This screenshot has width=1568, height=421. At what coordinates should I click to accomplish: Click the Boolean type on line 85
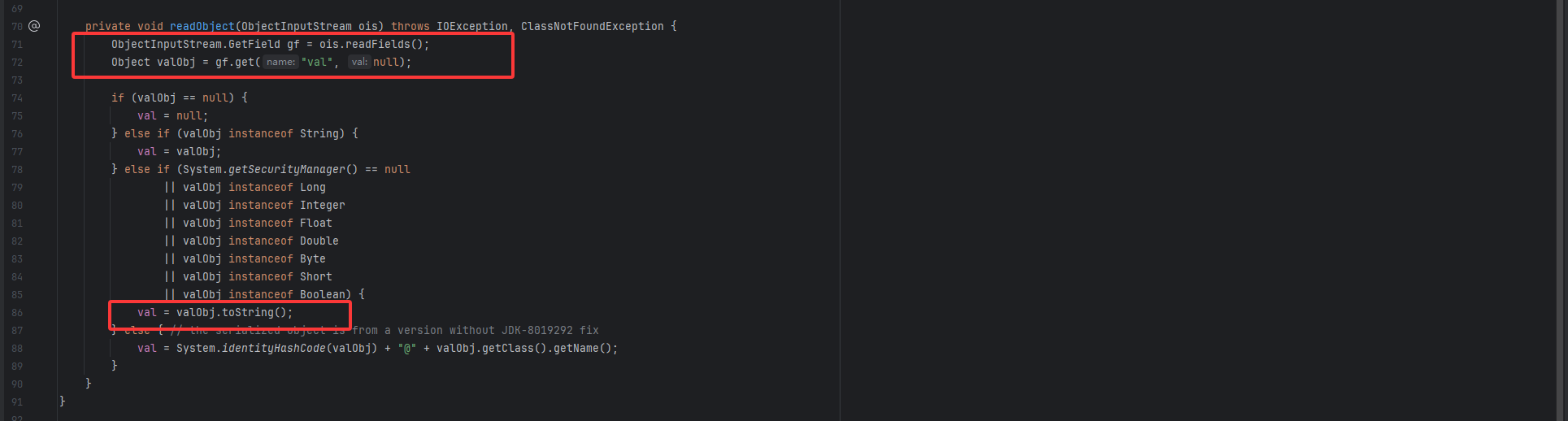click(322, 294)
